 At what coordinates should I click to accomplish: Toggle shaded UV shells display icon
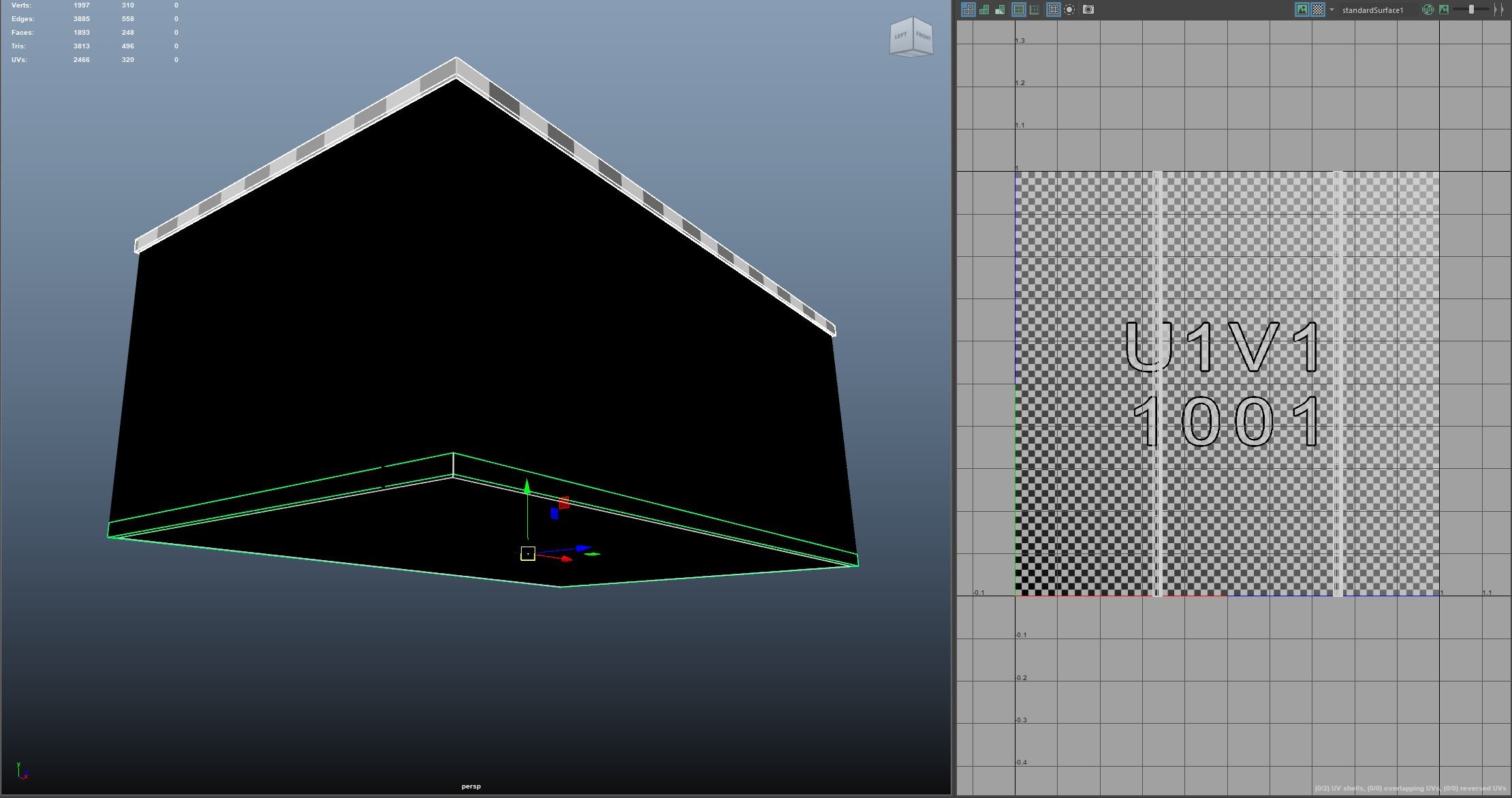pyautogui.click(x=984, y=10)
